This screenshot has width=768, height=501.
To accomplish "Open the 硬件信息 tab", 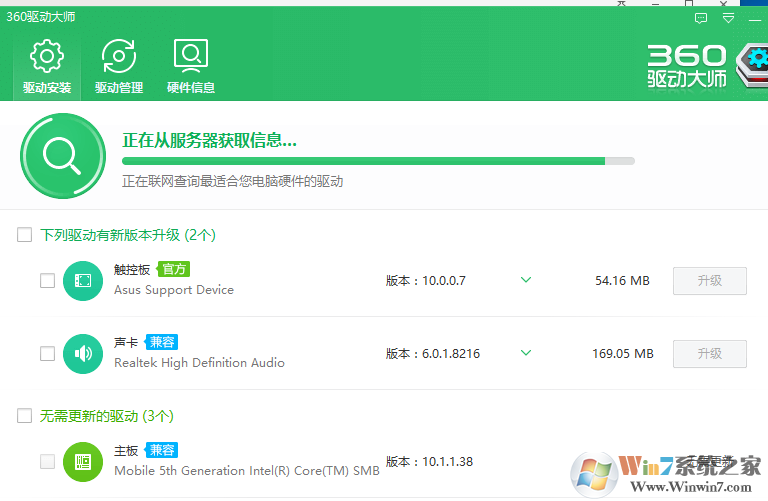I will (x=191, y=66).
